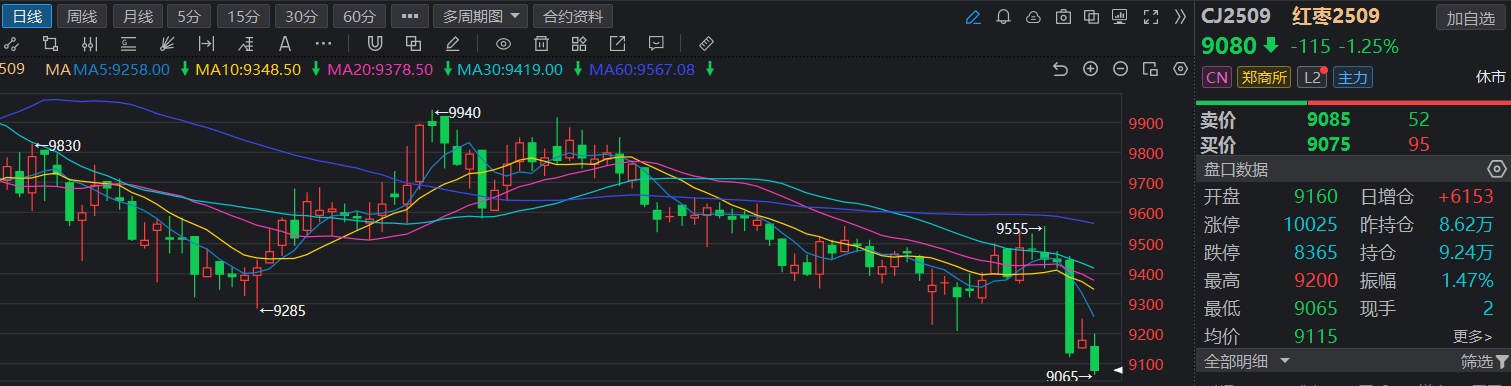This screenshot has height=386, width=1511.
Task: Open the price alert bell icon
Action: click(x=1003, y=17)
